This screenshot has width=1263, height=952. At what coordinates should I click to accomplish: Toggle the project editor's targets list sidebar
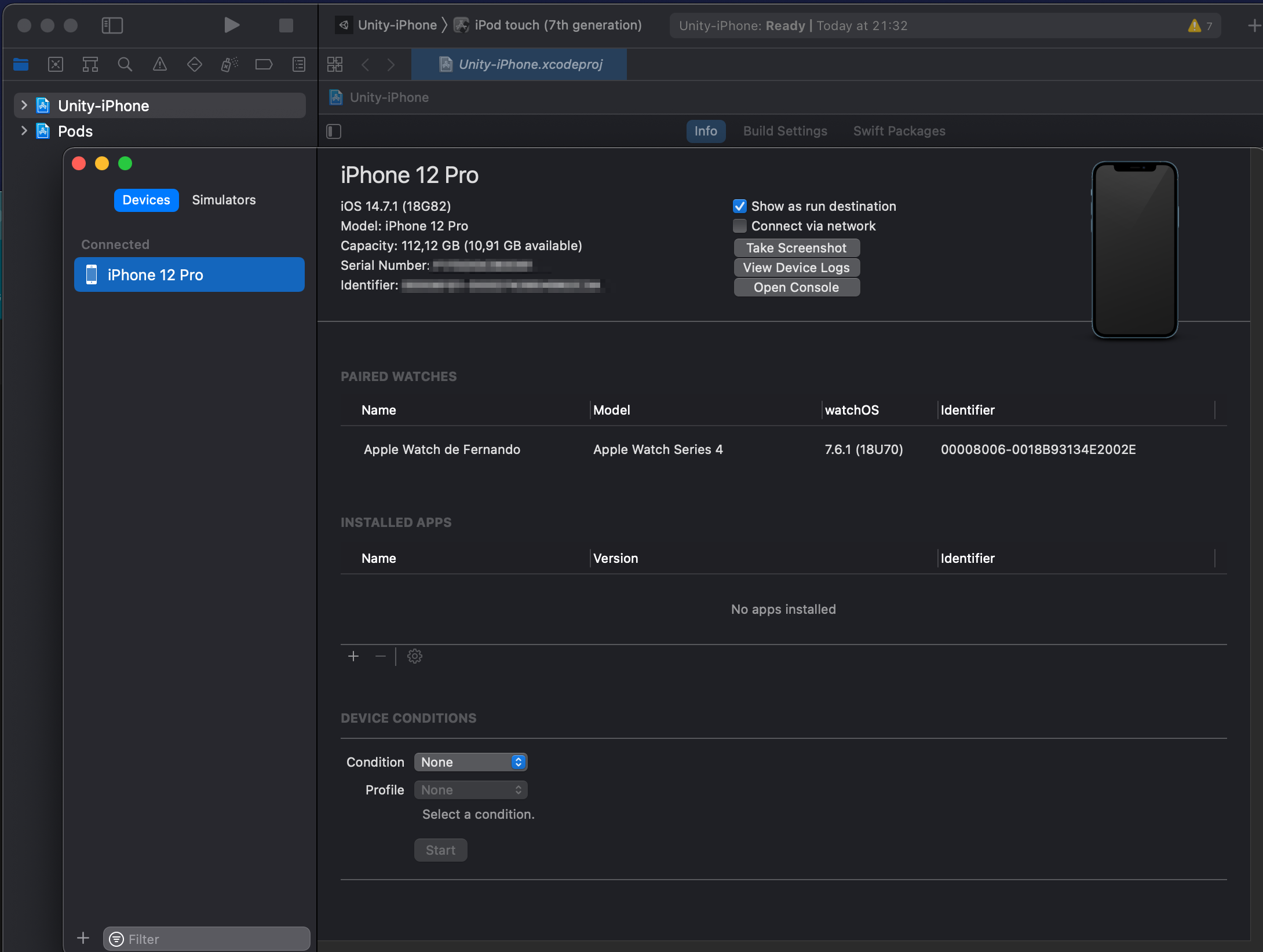[x=334, y=131]
